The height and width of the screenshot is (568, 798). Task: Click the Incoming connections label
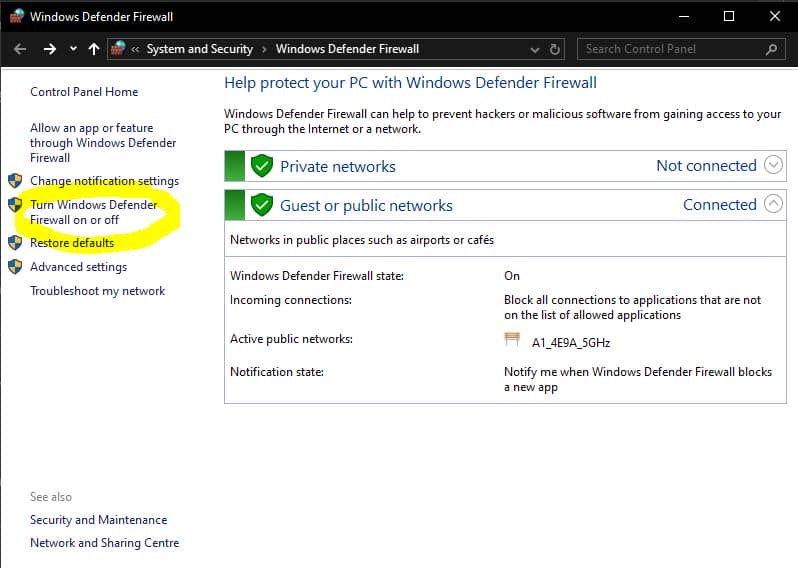point(291,300)
